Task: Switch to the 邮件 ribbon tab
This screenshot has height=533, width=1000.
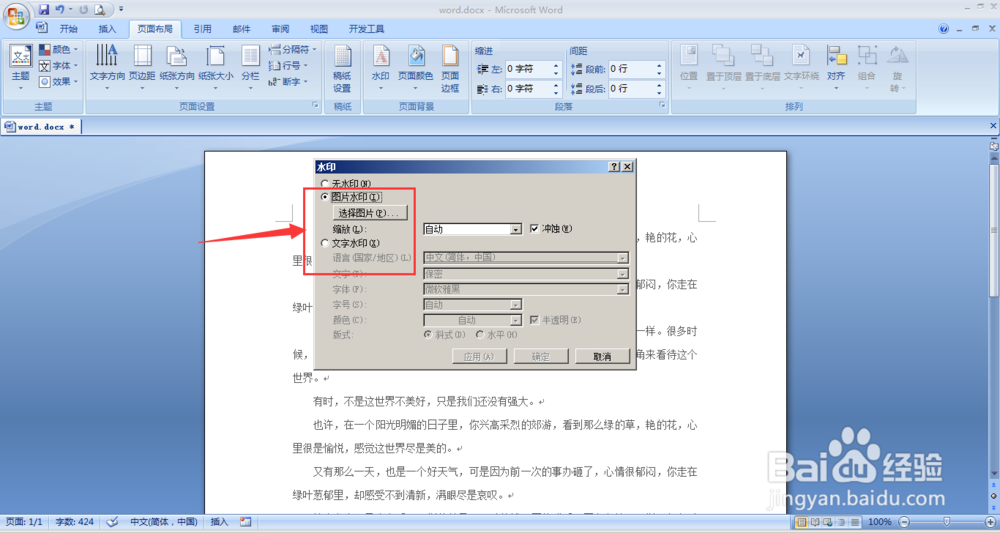Action: coord(242,29)
